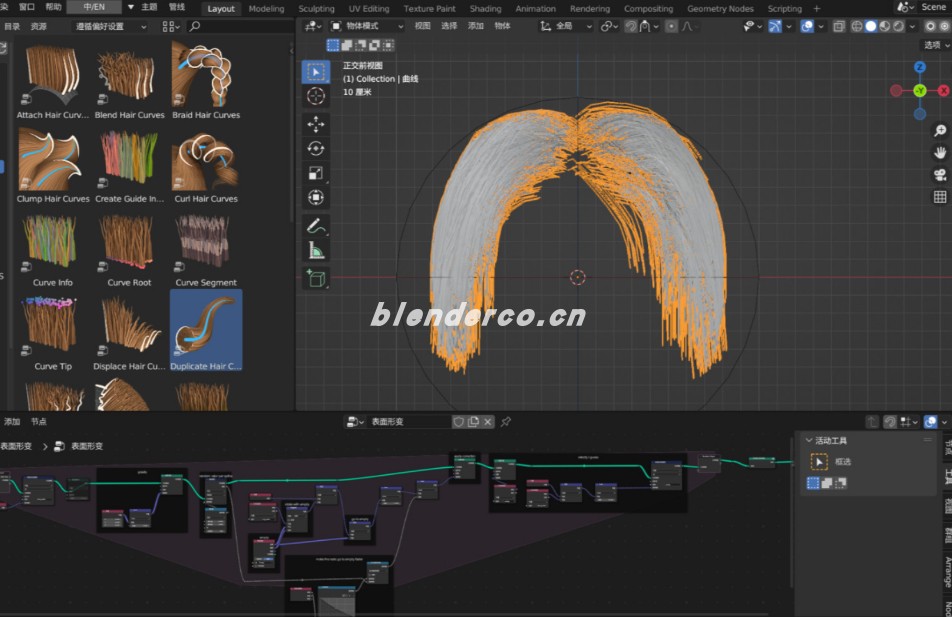Choose Subtract selection mode icon in viewport
This screenshot has width=952, height=617.
pos(361,45)
